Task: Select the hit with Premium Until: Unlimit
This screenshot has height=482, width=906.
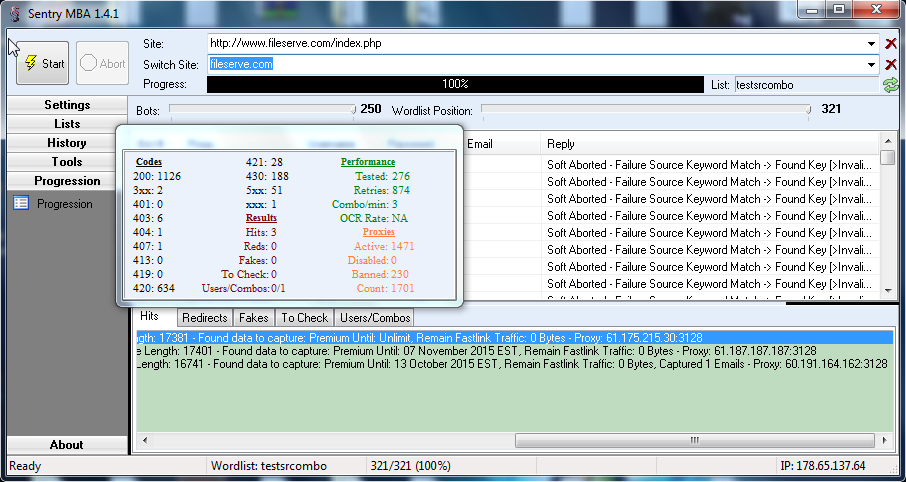Action: click(x=514, y=338)
